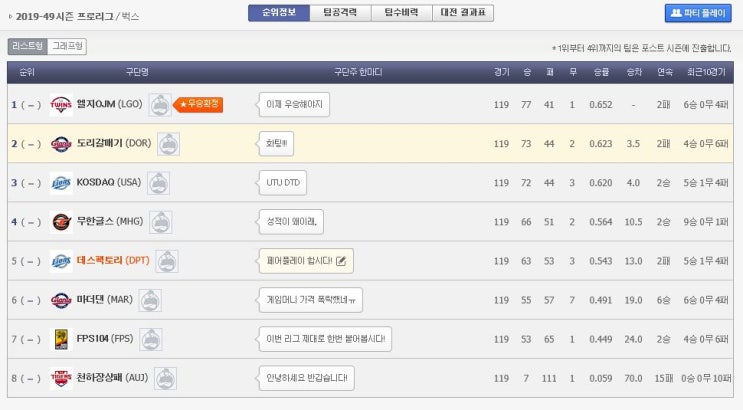Open owner avatar beside 데스팩토리 (DPT)
The height and width of the screenshot is (410, 743).
[167, 261]
